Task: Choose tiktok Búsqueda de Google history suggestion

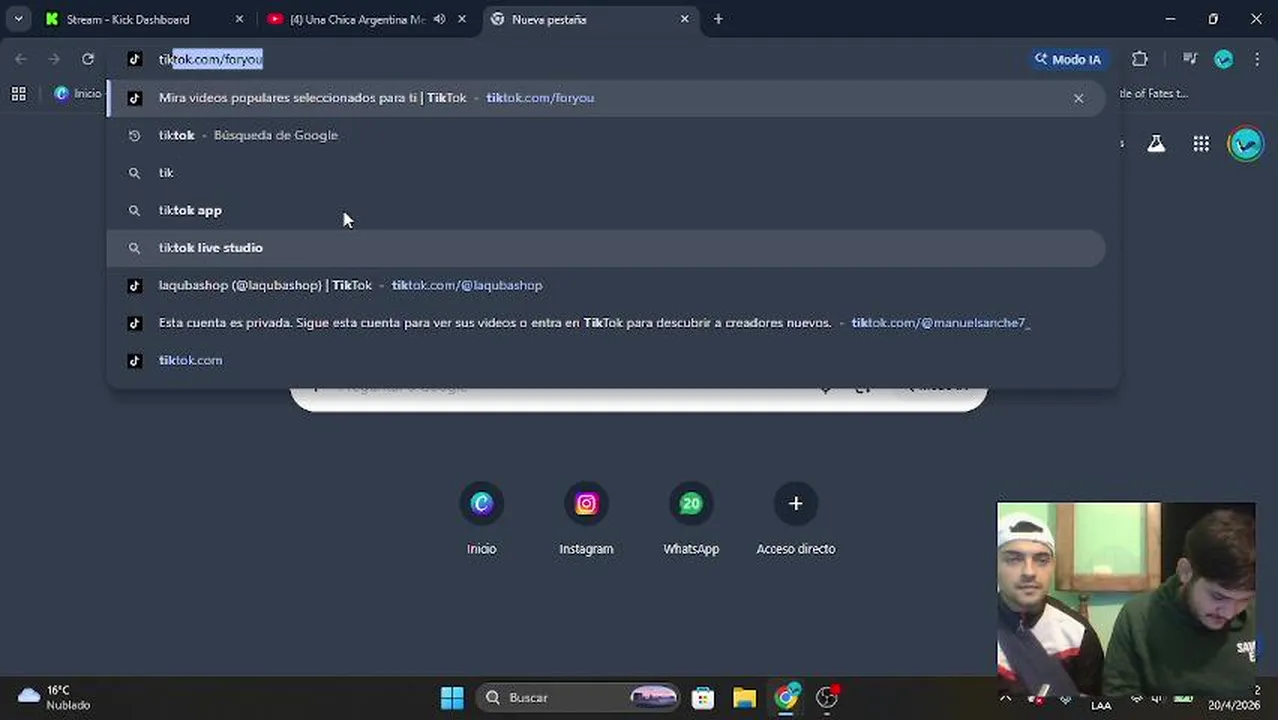Action: [606, 135]
